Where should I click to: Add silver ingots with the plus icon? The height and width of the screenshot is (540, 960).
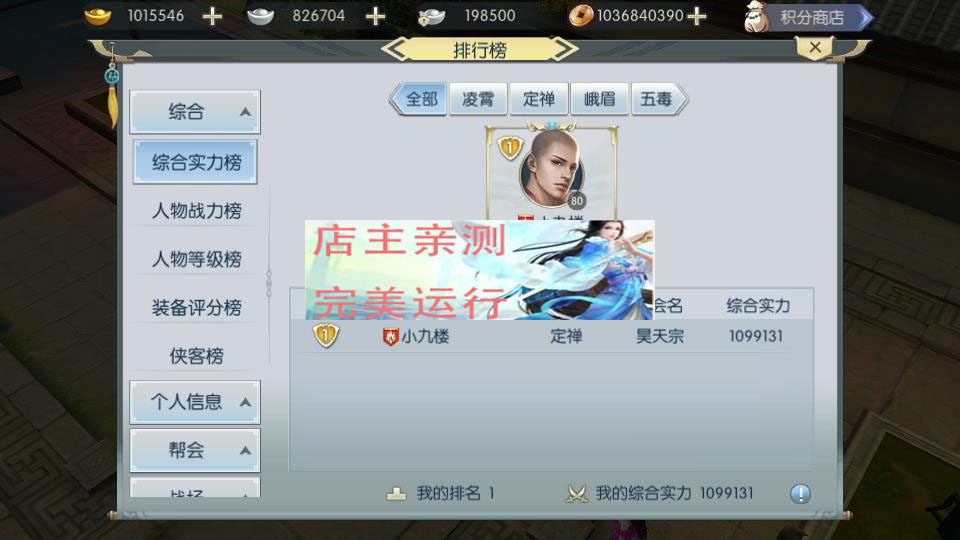[x=375, y=16]
